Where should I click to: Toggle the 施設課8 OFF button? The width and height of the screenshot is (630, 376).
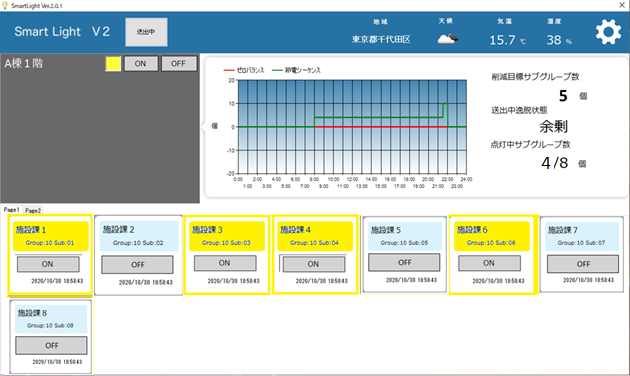[51, 345]
